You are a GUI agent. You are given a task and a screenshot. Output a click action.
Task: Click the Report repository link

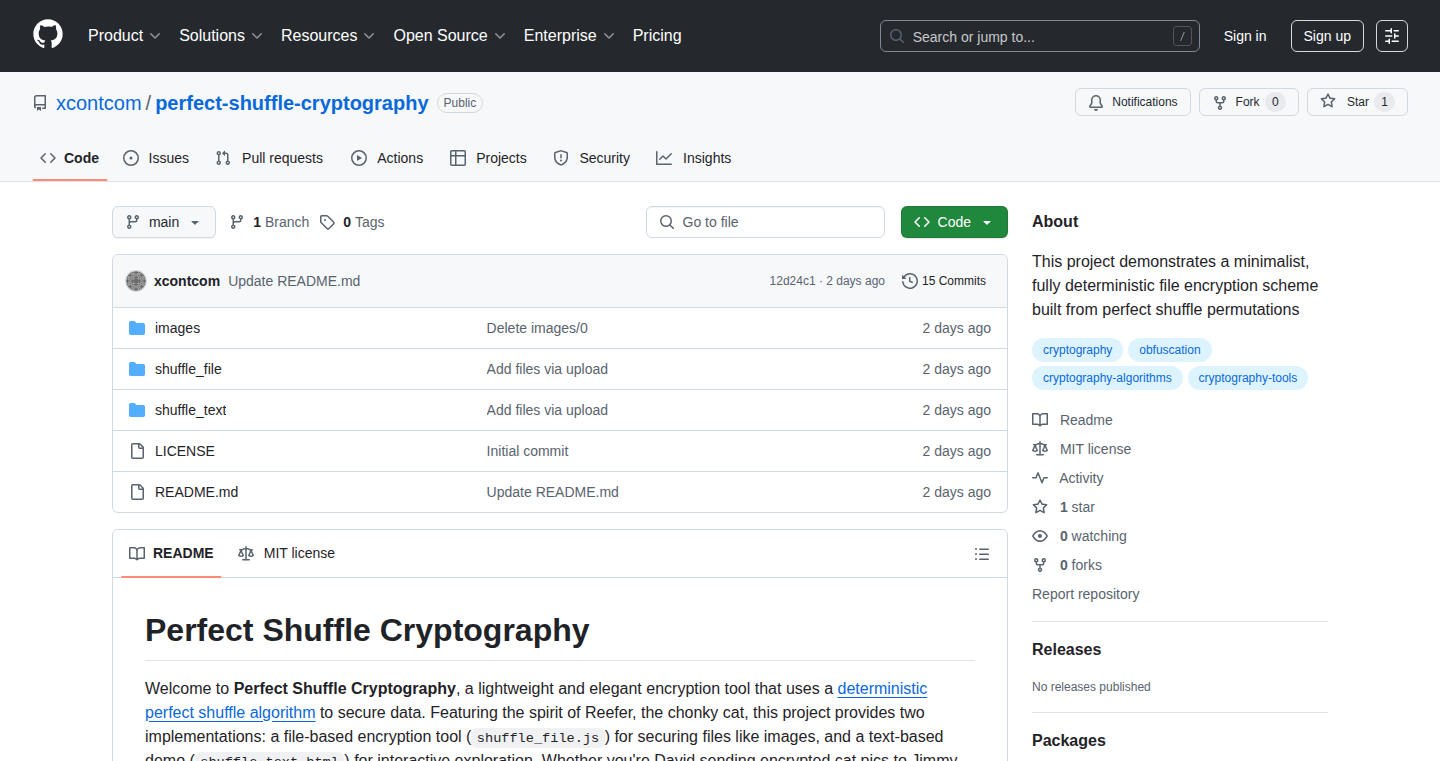pos(1086,594)
